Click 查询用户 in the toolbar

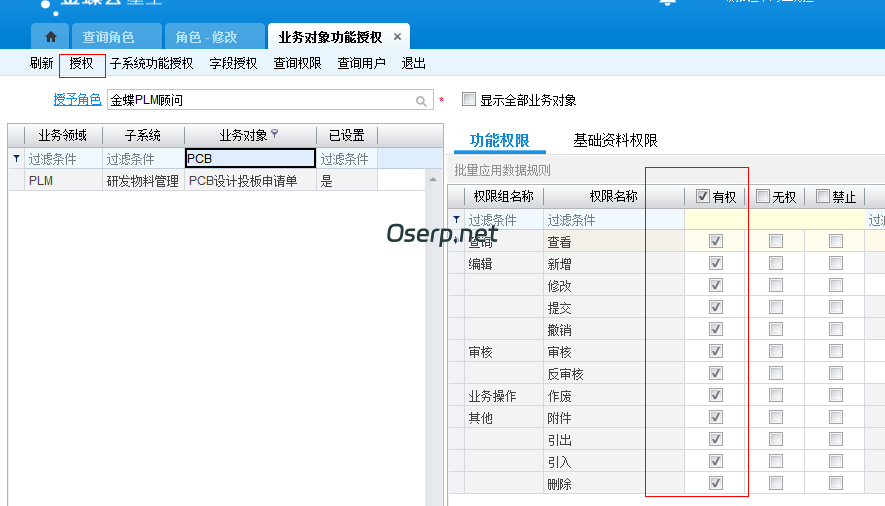pos(361,63)
